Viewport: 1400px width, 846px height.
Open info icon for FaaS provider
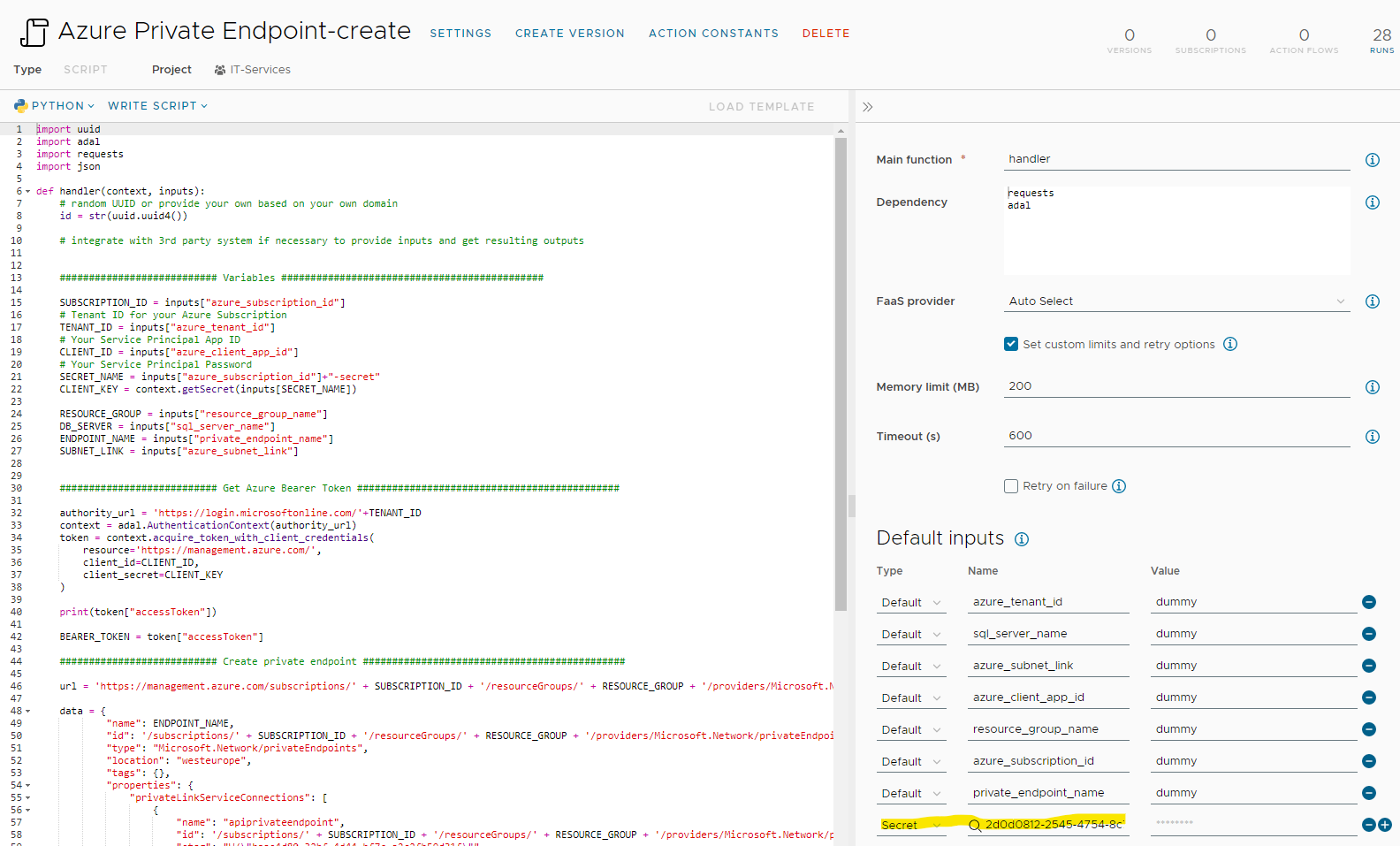click(x=1372, y=301)
